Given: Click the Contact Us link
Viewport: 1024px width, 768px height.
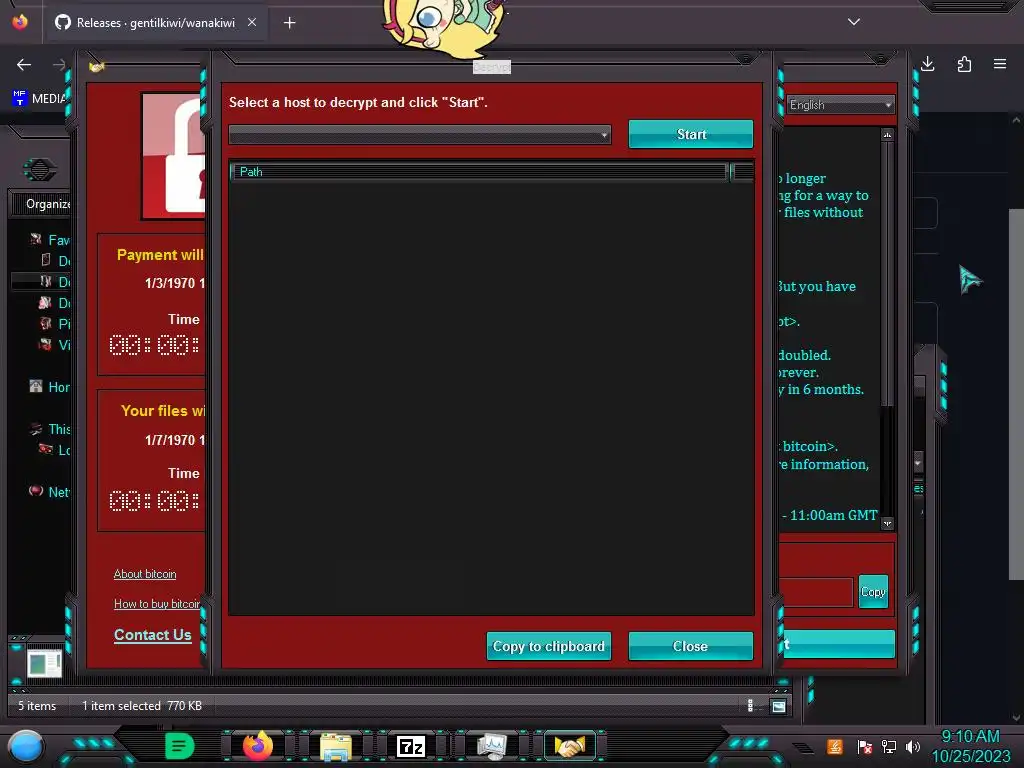Looking at the screenshot, I should [x=153, y=635].
